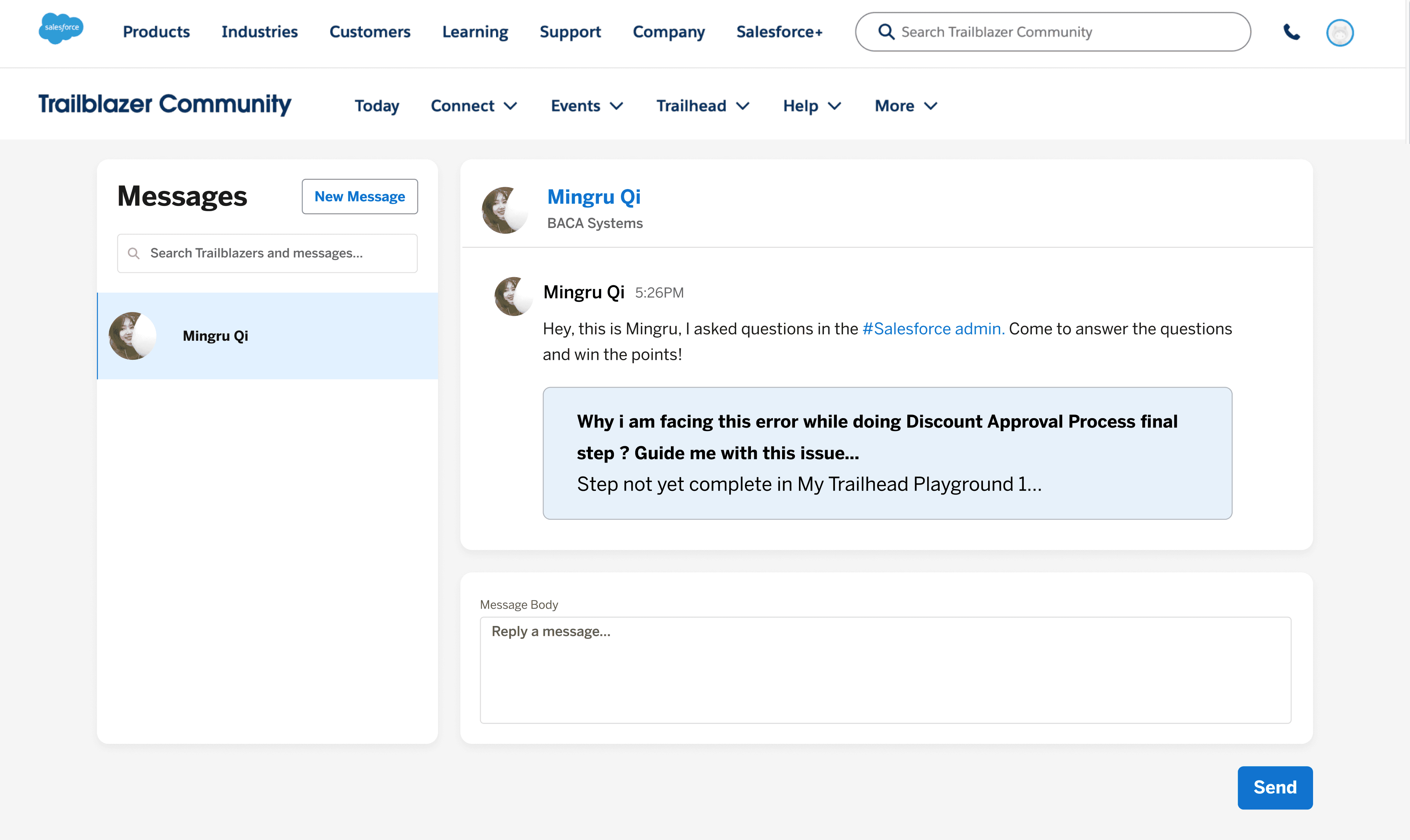
Task: Click the magnifier in Trailblazer Community search
Action: (x=886, y=32)
